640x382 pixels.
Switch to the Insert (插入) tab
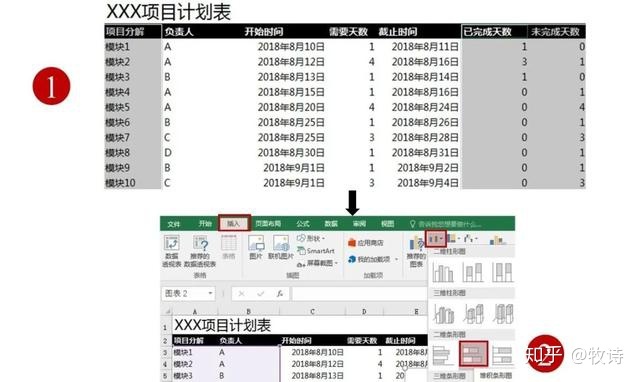tap(234, 224)
